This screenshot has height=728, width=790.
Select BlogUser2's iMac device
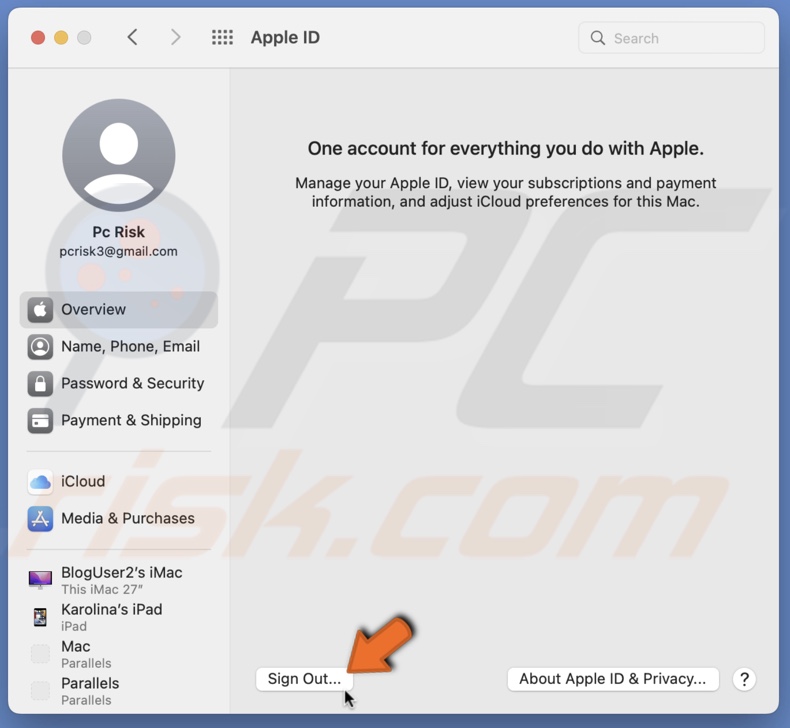[119, 580]
